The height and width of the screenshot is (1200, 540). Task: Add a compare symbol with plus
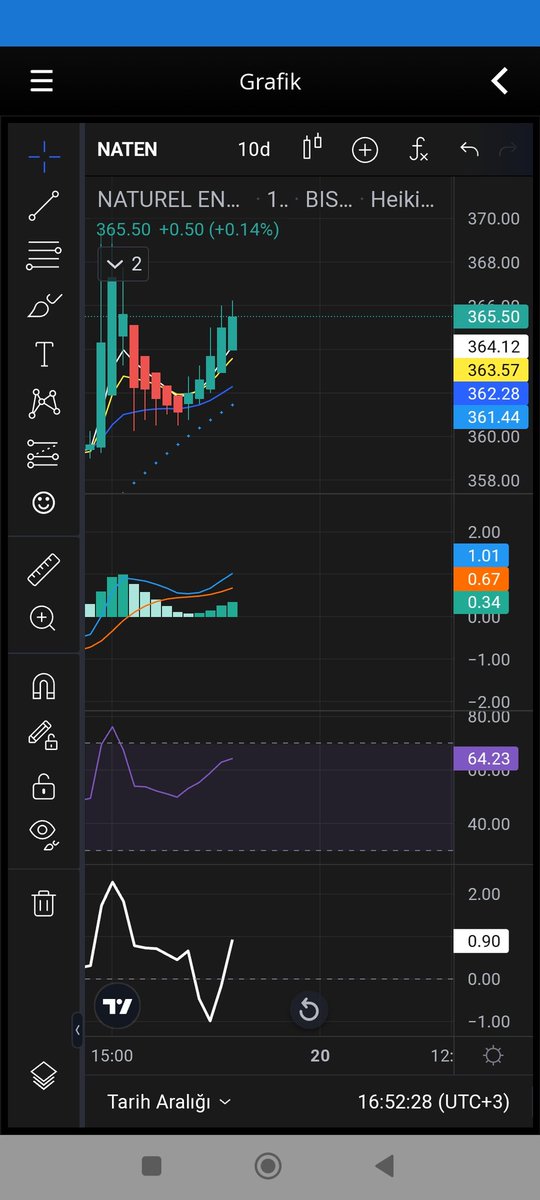pos(365,150)
